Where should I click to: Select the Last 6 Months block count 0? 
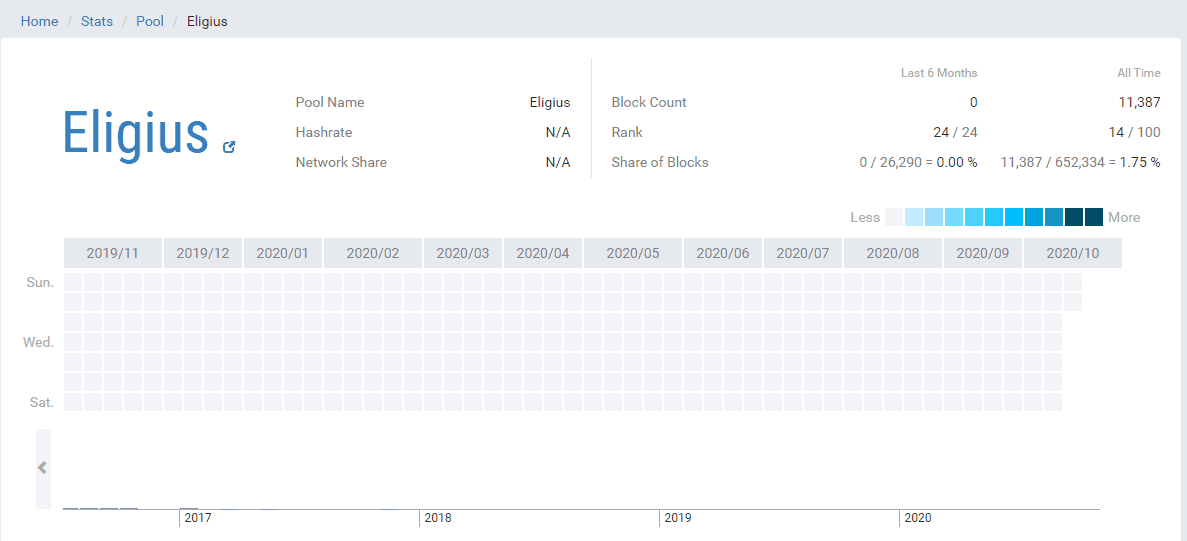974,102
